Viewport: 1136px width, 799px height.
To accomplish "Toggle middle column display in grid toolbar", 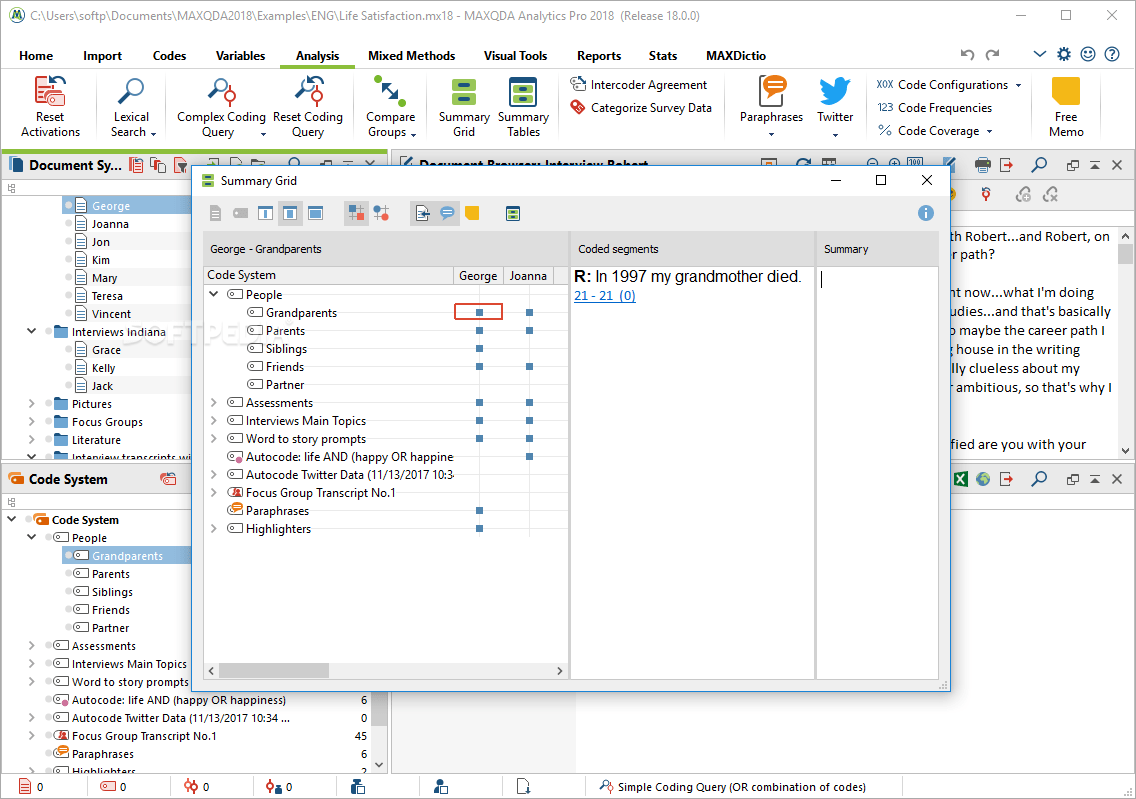I will (x=290, y=213).
